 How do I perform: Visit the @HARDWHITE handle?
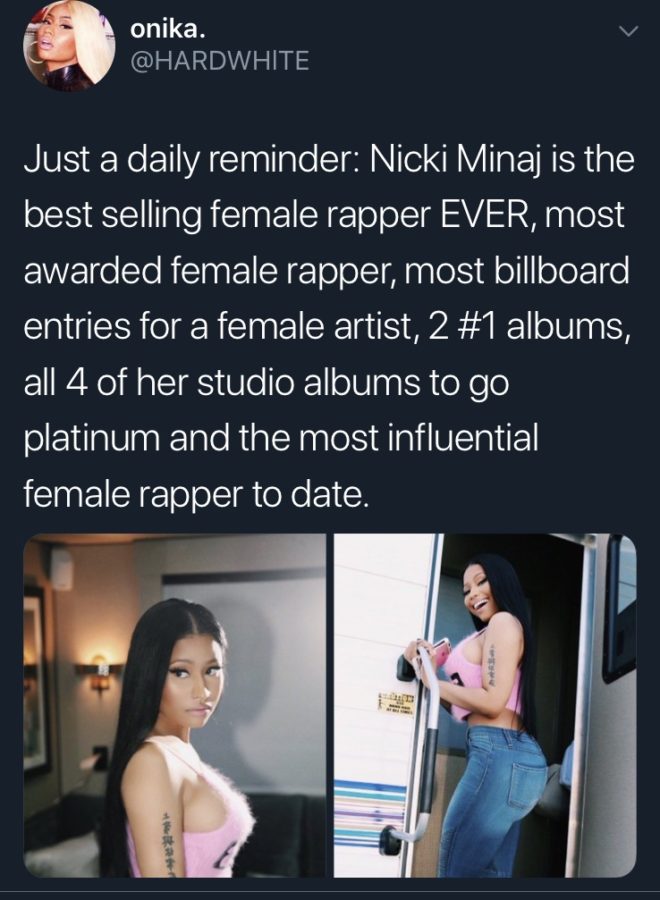(x=220, y=60)
